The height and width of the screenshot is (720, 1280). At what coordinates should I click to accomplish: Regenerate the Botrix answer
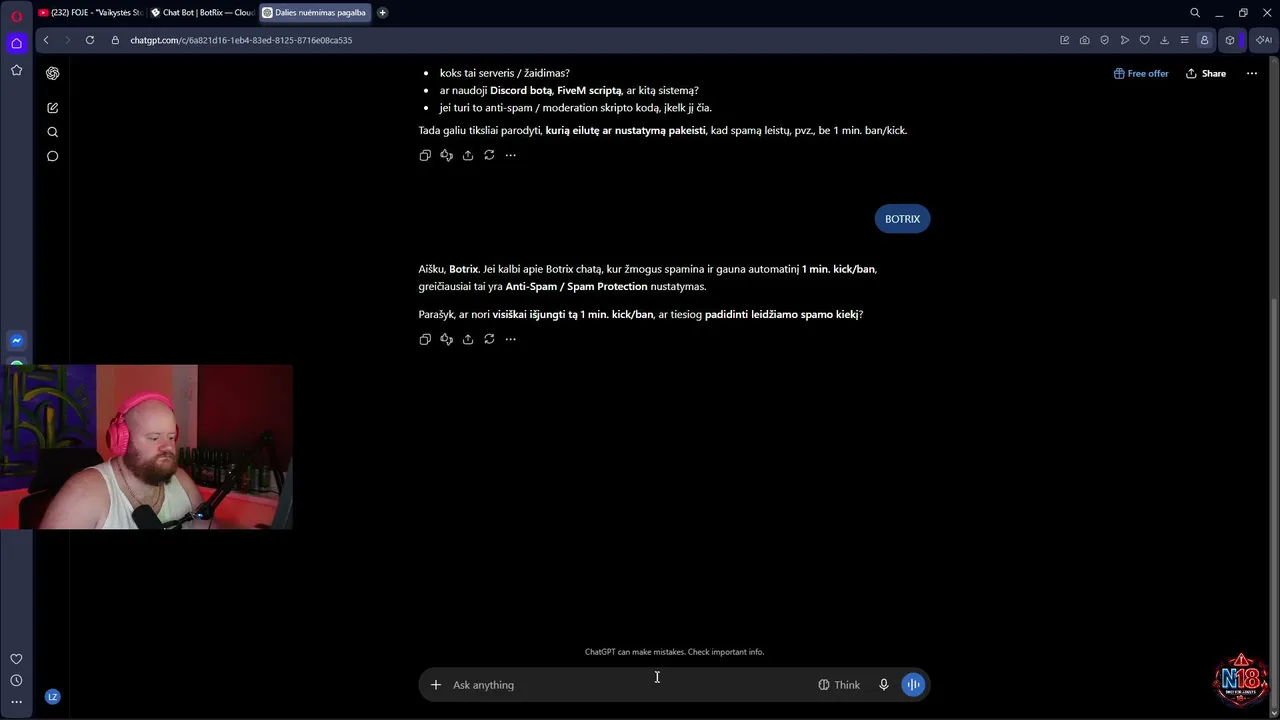pos(489,339)
